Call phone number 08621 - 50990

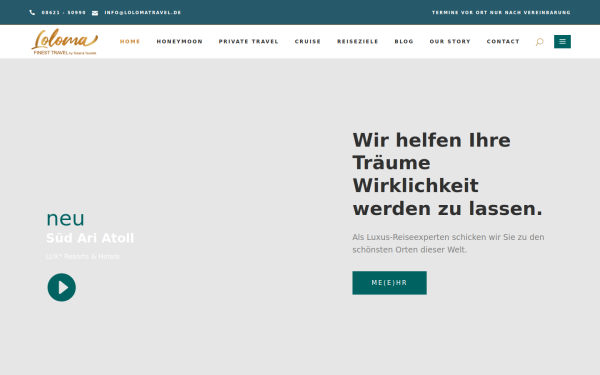(64, 13)
